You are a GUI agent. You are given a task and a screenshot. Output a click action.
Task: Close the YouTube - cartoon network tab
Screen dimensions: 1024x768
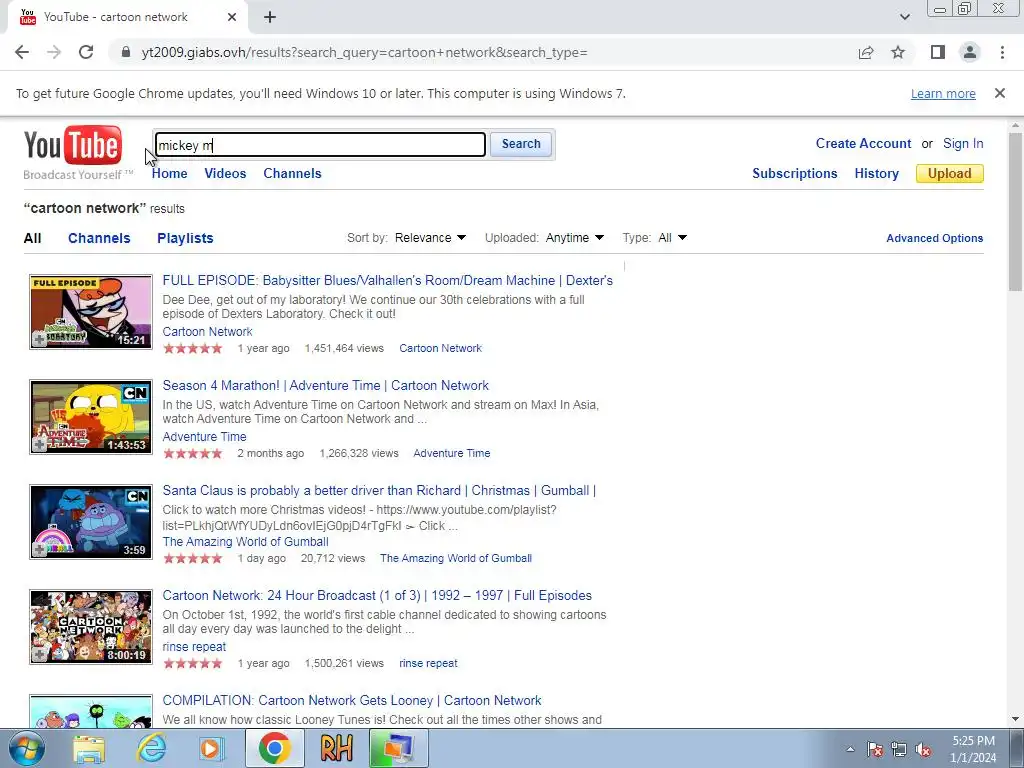click(232, 17)
